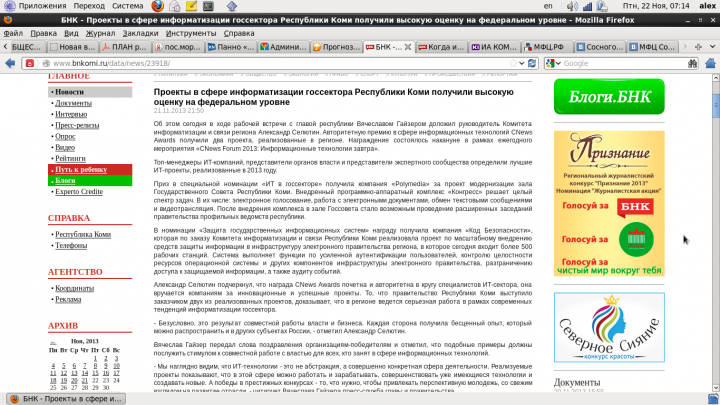Click the Google search input field
Image resolution: width=720 pixels, height=405 pixels.
pyautogui.click(x=622, y=63)
